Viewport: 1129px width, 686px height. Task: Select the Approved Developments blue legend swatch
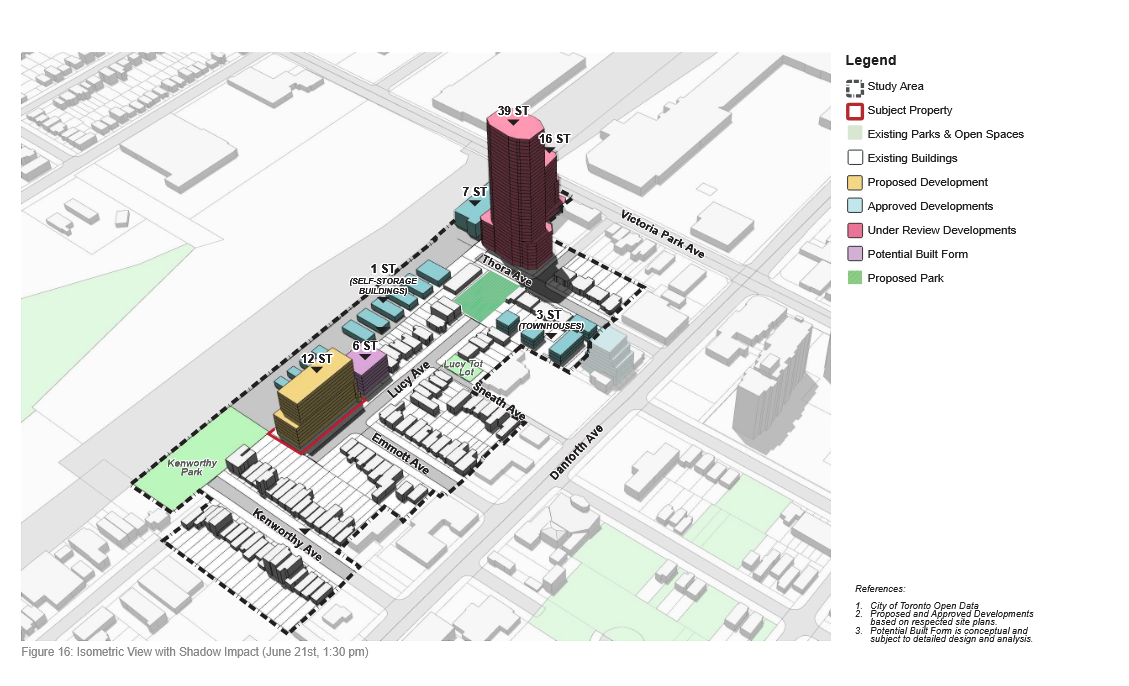(854, 206)
